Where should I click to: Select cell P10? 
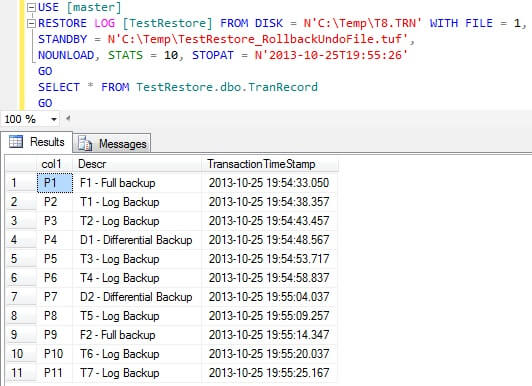click(x=55, y=354)
